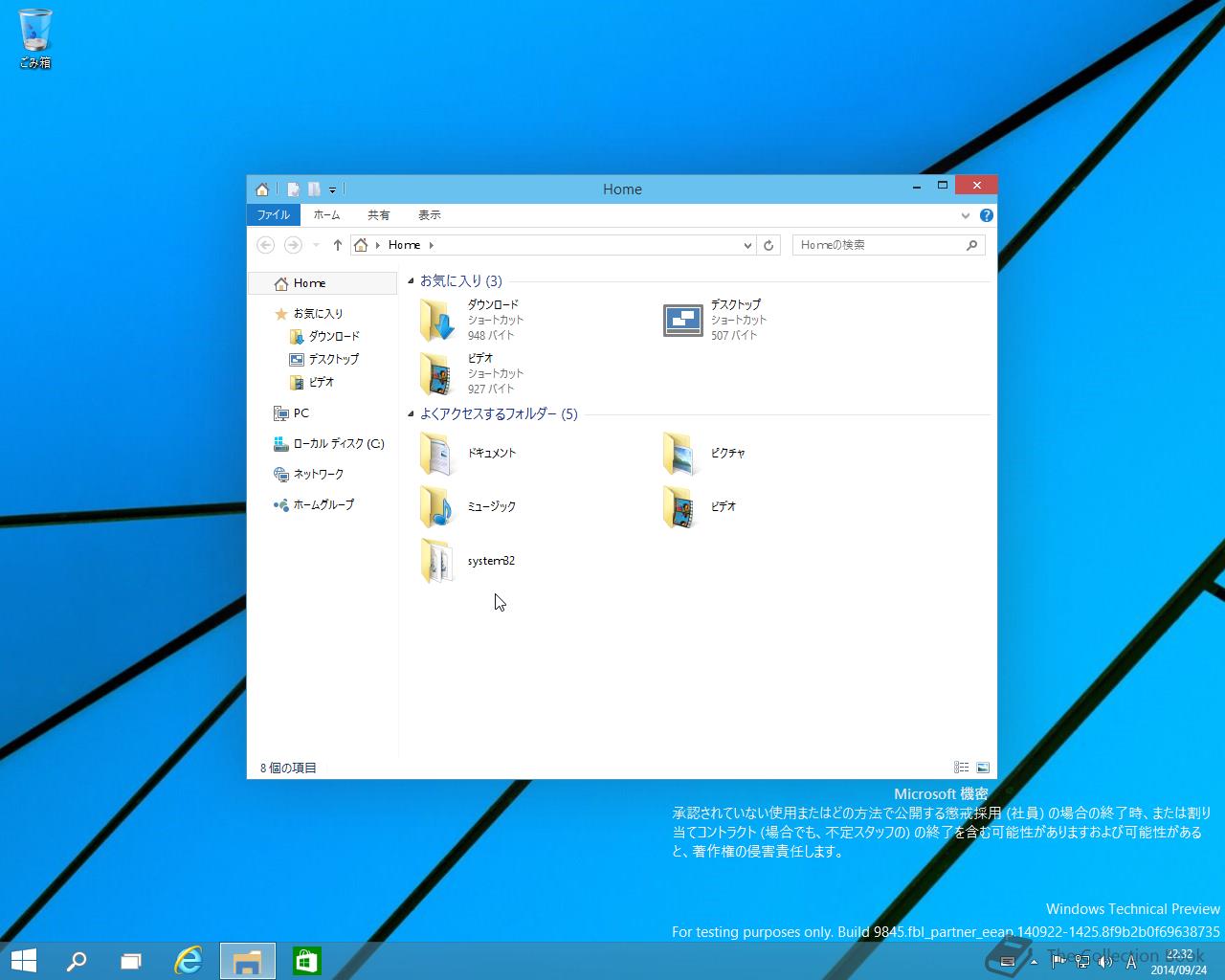The image size is (1225, 980).
Task: Collapse the お気に入り (3) group
Action: (x=412, y=281)
